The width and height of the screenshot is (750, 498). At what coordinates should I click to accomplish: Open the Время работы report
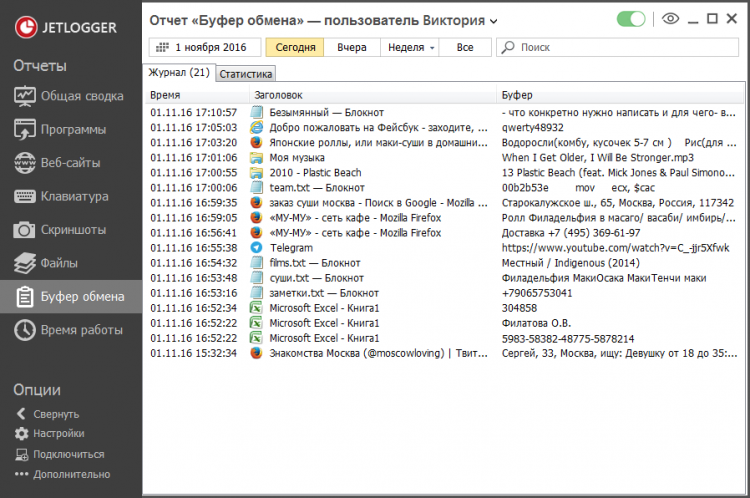71,330
